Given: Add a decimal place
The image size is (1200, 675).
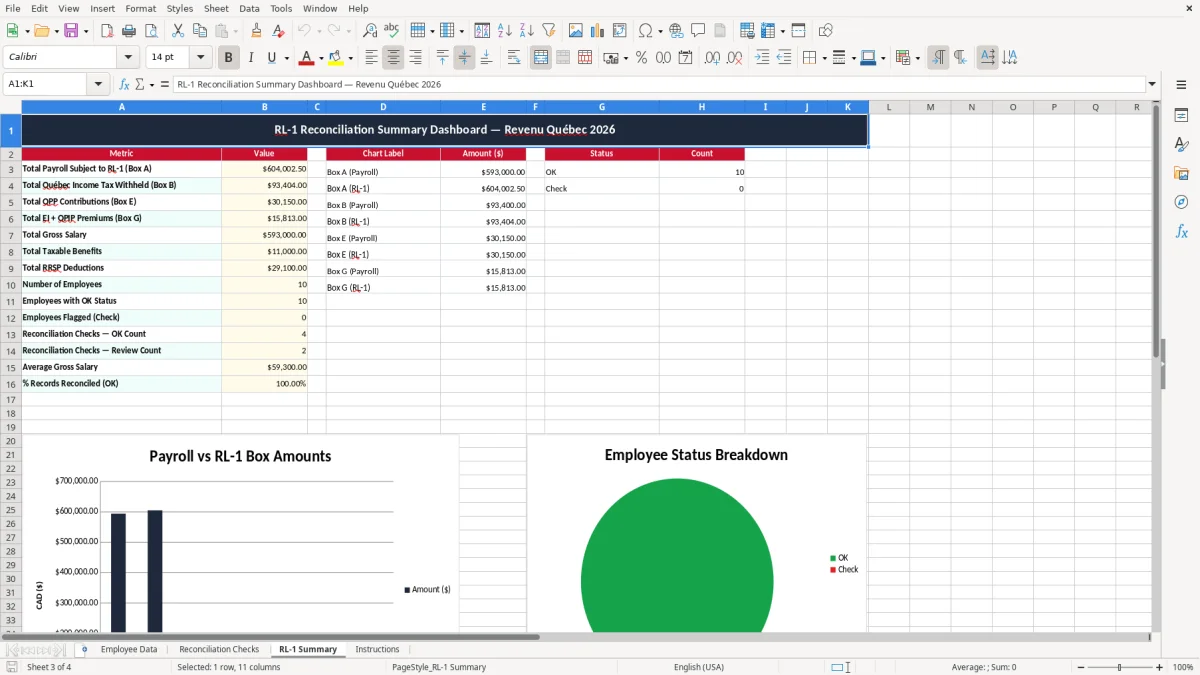Looking at the screenshot, I should point(712,58).
